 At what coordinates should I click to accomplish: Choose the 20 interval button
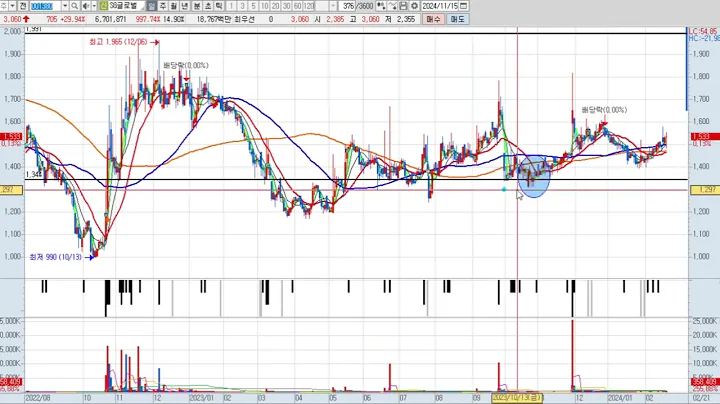tap(276, 6)
